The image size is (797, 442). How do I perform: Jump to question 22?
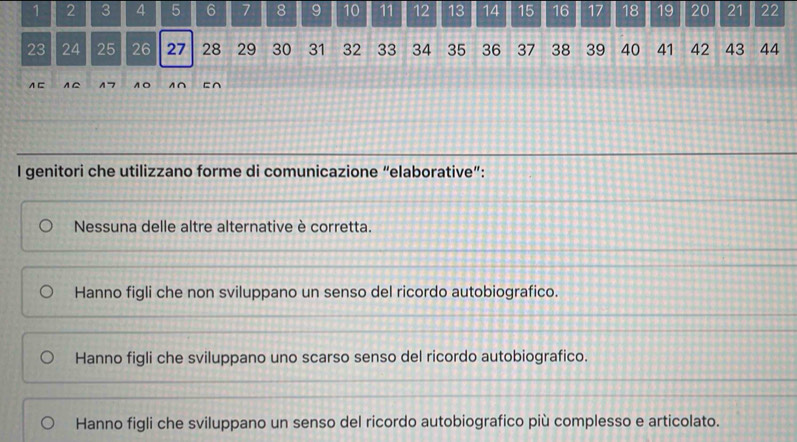(769, 12)
